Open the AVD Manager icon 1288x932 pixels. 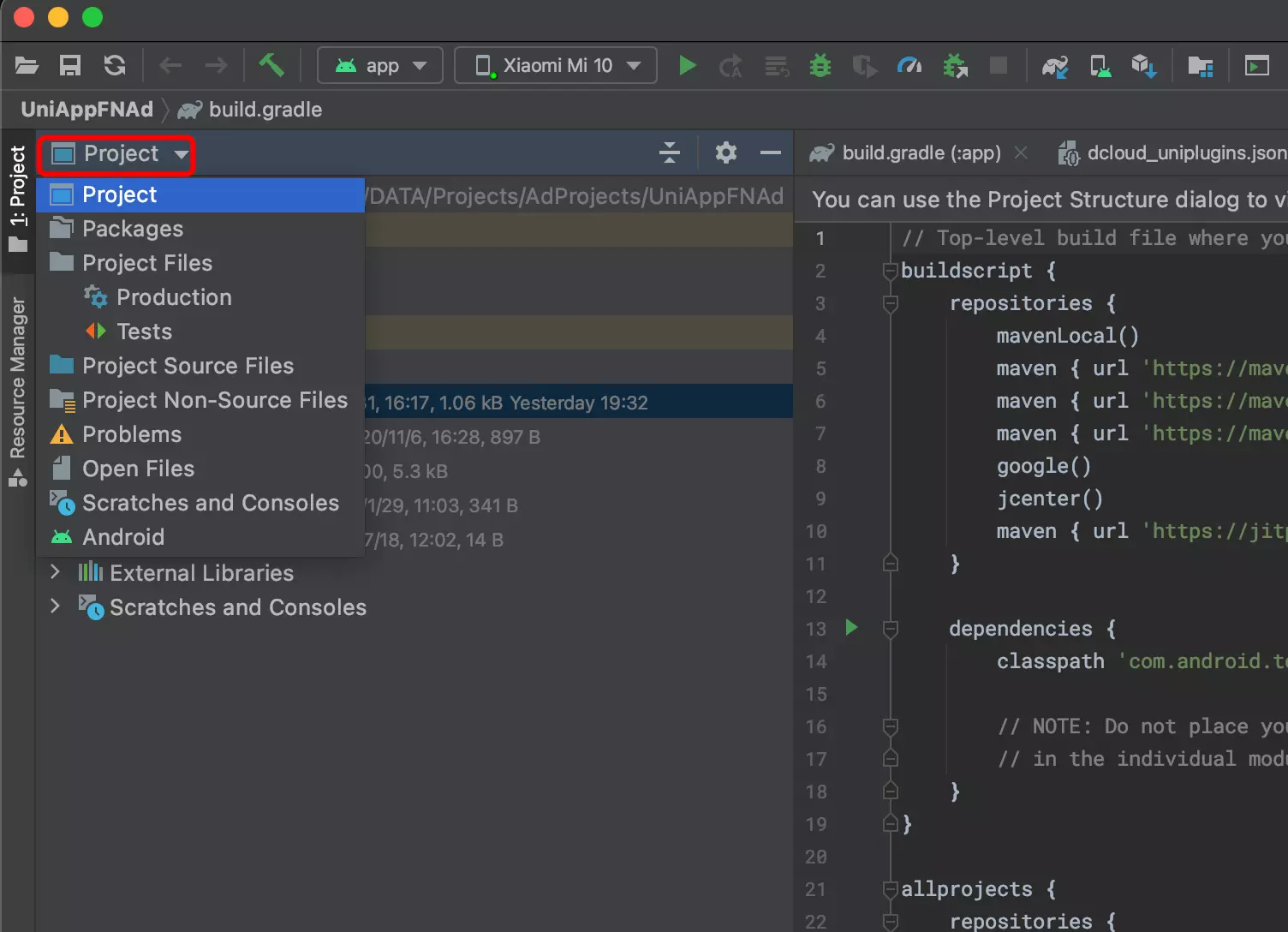click(x=1100, y=66)
